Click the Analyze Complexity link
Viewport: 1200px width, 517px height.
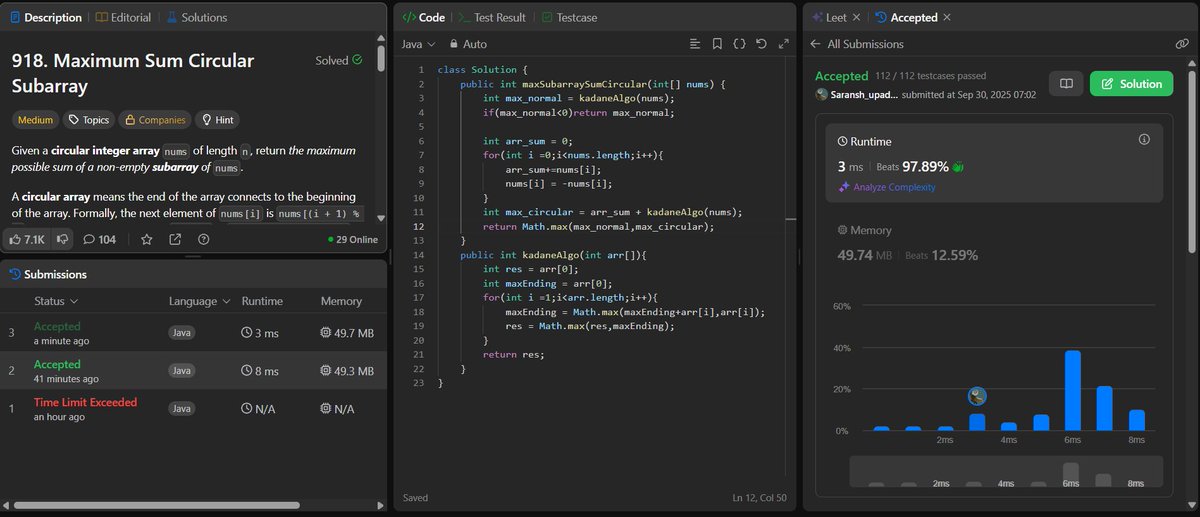coord(886,187)
